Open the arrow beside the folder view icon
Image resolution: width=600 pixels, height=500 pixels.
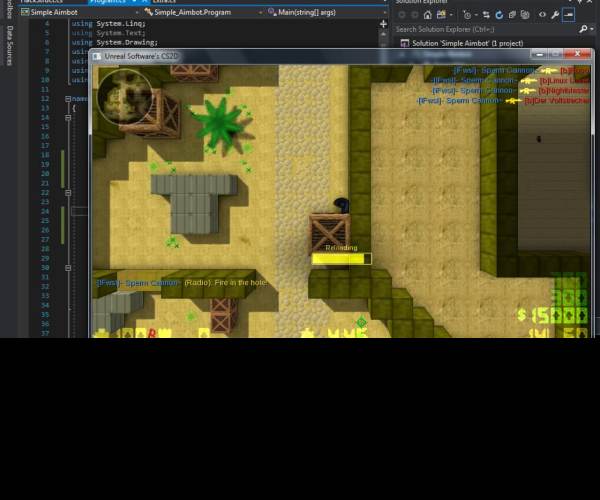point(452,15)
